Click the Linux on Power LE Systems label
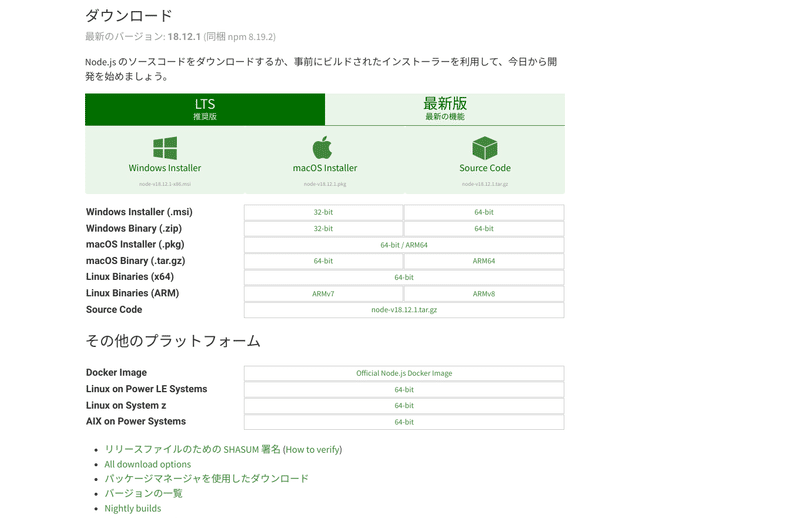800x518 pixels. [146, 389]
